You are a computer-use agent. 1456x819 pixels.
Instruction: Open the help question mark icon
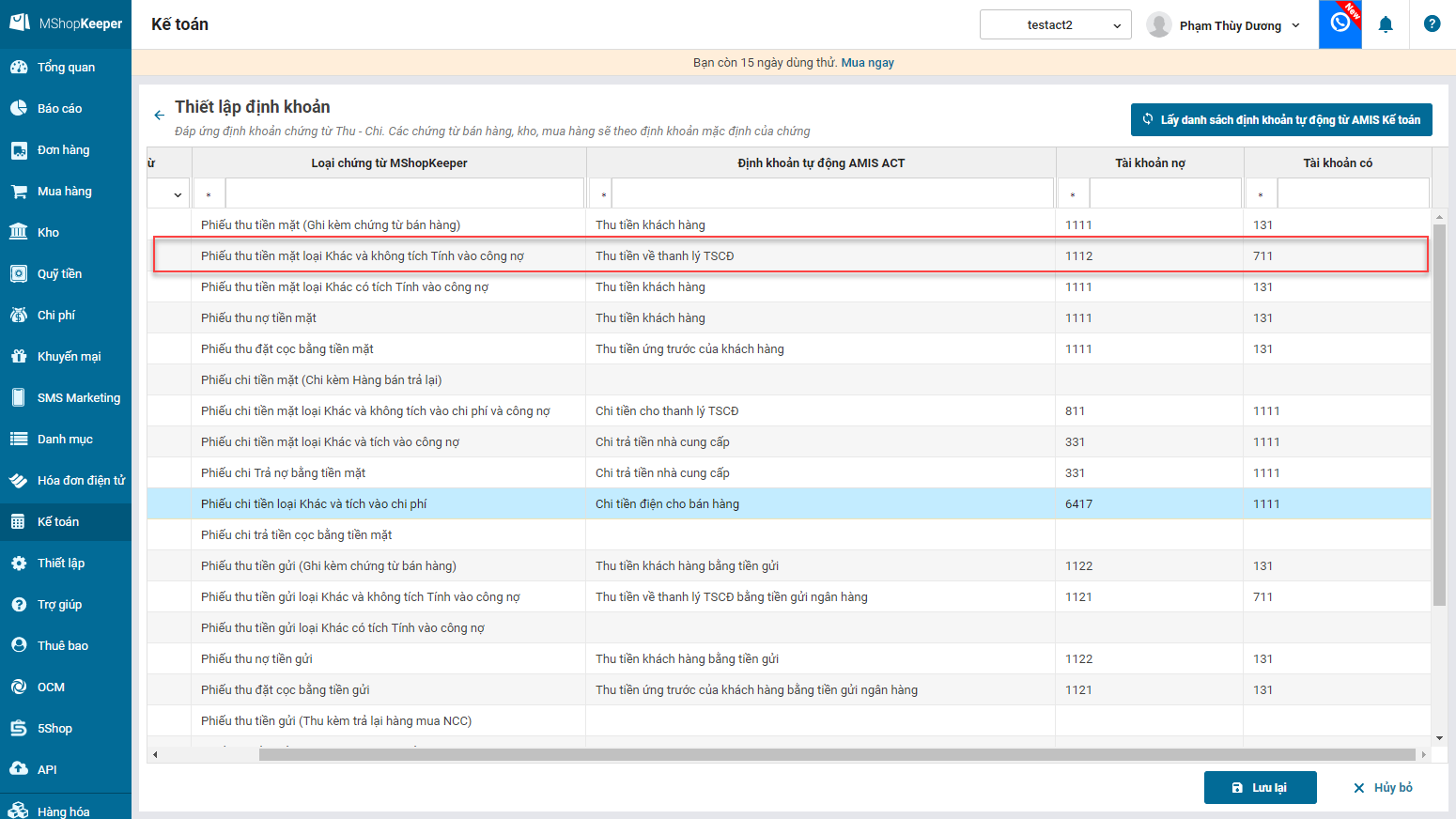[1432, 24]
